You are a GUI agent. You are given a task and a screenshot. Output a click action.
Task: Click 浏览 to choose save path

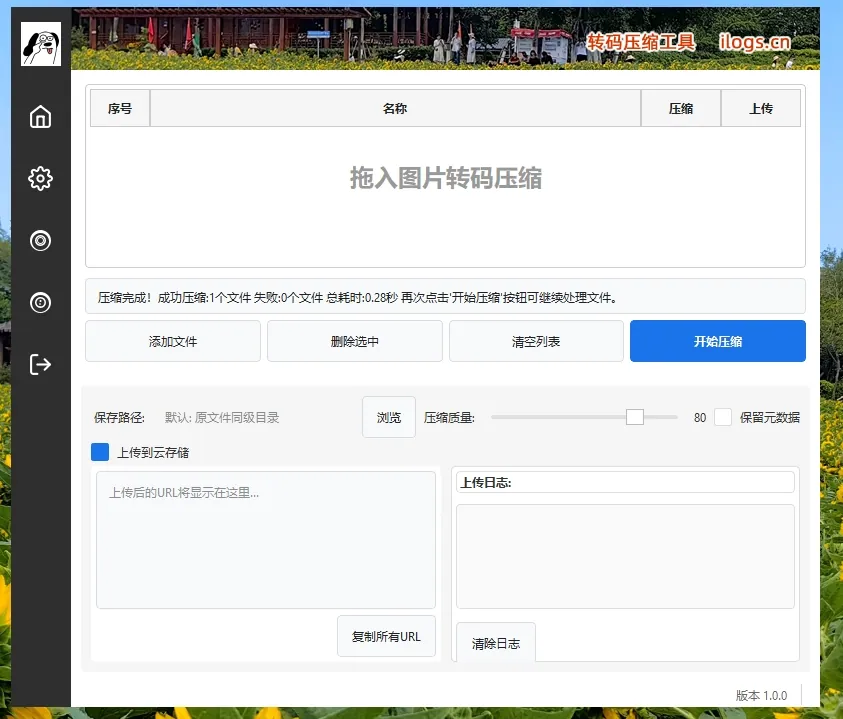point(389,417)
